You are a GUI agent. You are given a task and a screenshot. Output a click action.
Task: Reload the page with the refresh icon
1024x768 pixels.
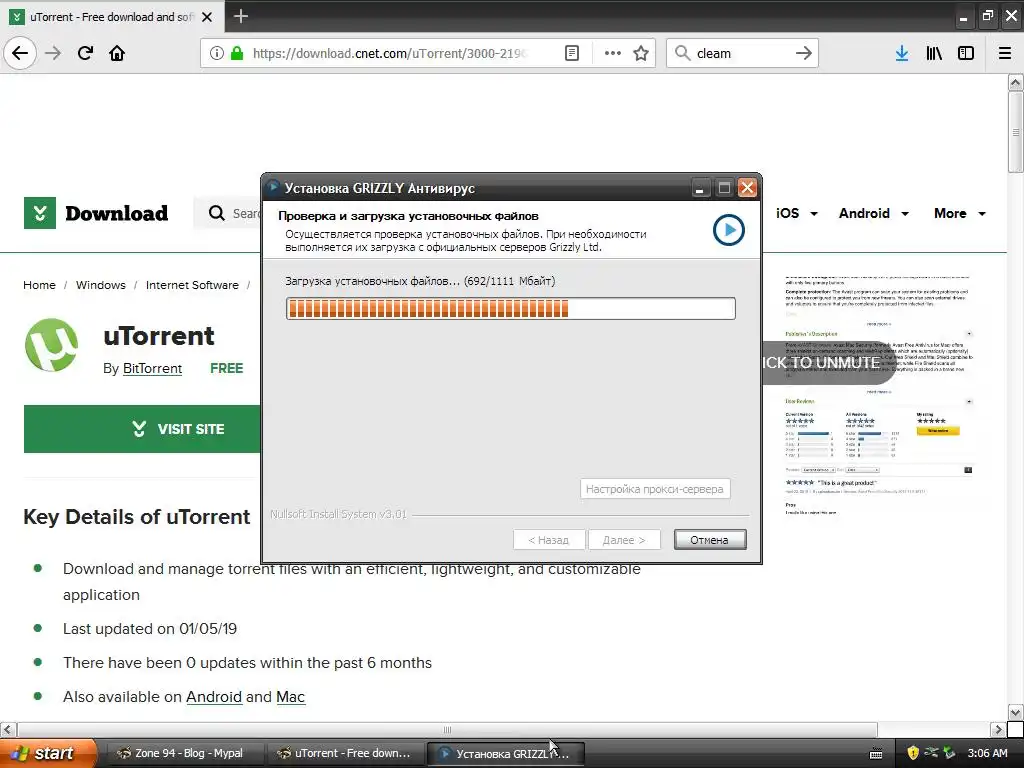[85, 53]
